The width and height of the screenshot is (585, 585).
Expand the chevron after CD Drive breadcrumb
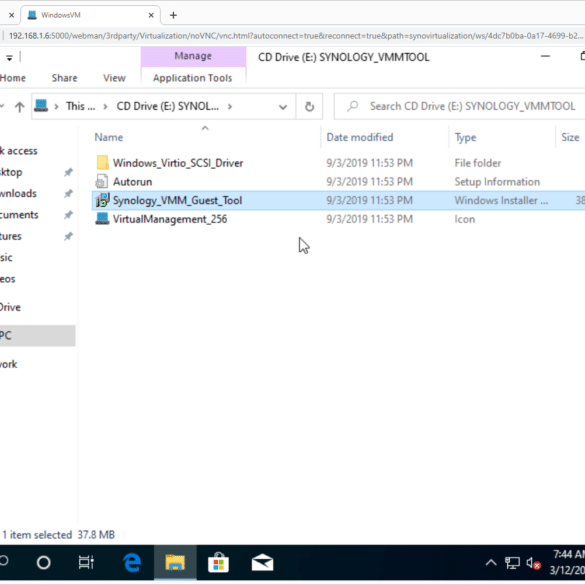[230, 107]
